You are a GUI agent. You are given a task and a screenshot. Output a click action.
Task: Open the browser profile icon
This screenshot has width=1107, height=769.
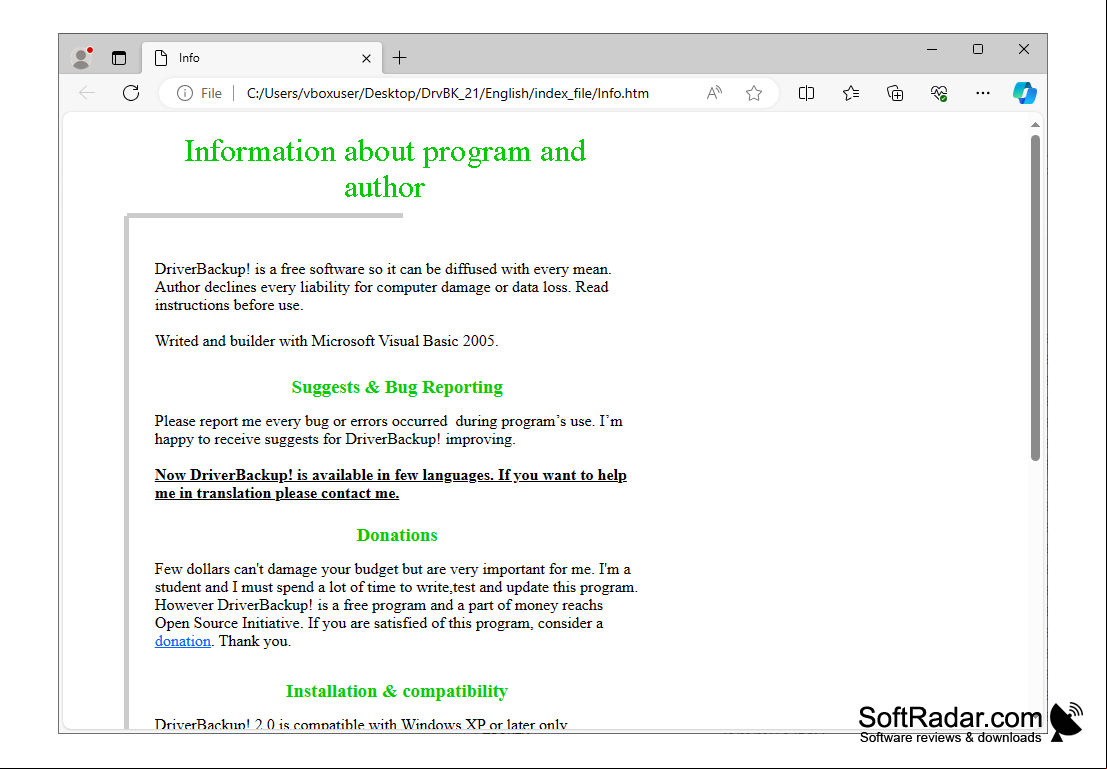coord(82,58)
